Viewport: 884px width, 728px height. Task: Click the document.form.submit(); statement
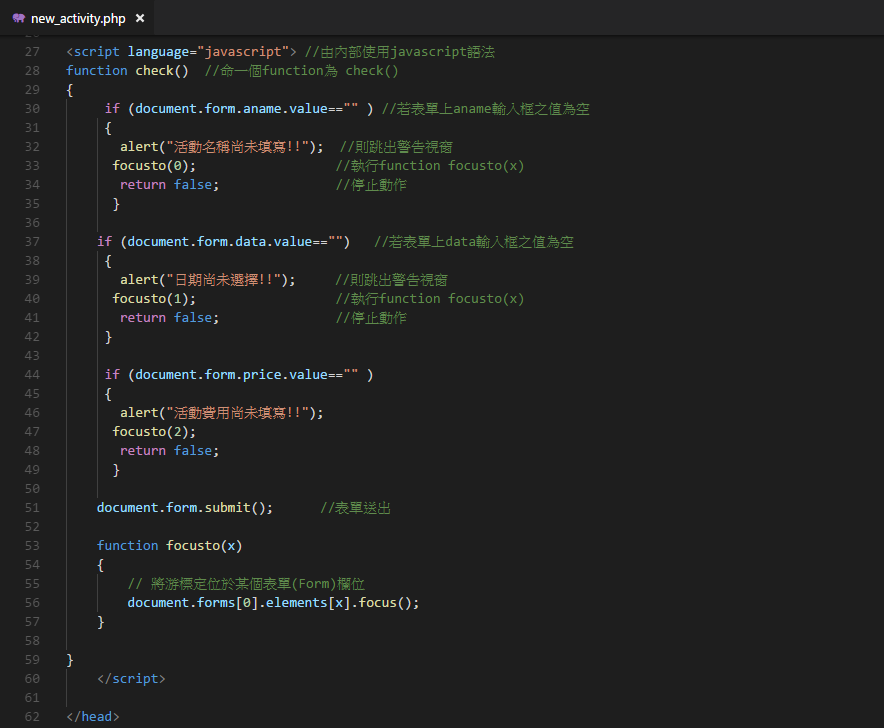[184, 508]
